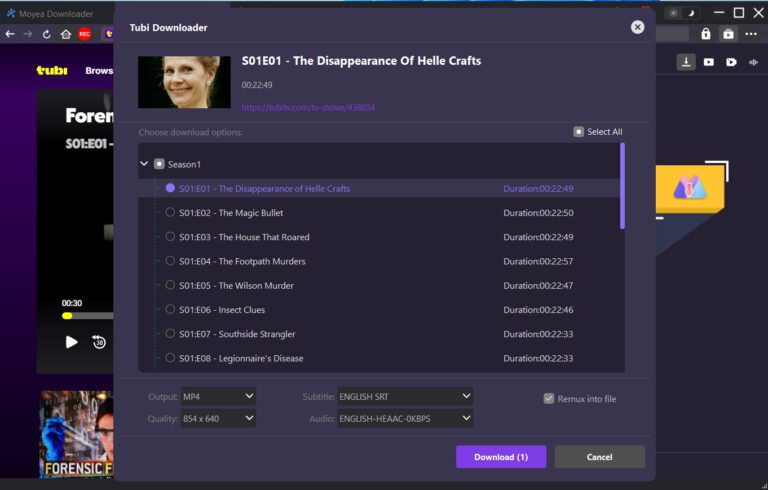Open the video library icon
The width and height of the screenshot is (768, 490).
708,62
